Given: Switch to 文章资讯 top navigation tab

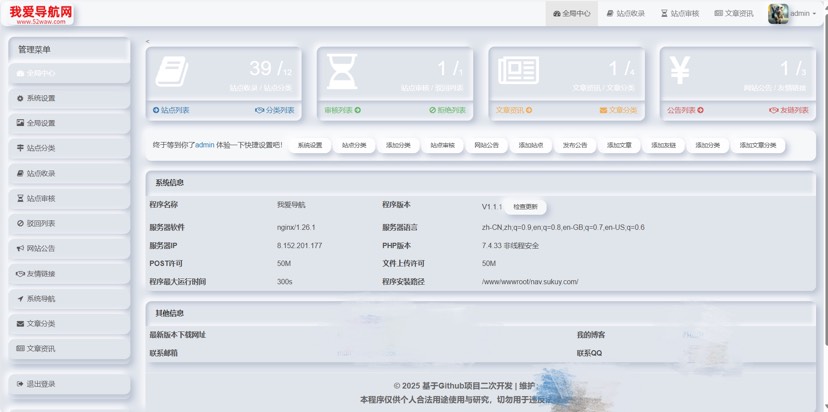Looking at the screenshot, I should tap(734, 14).
